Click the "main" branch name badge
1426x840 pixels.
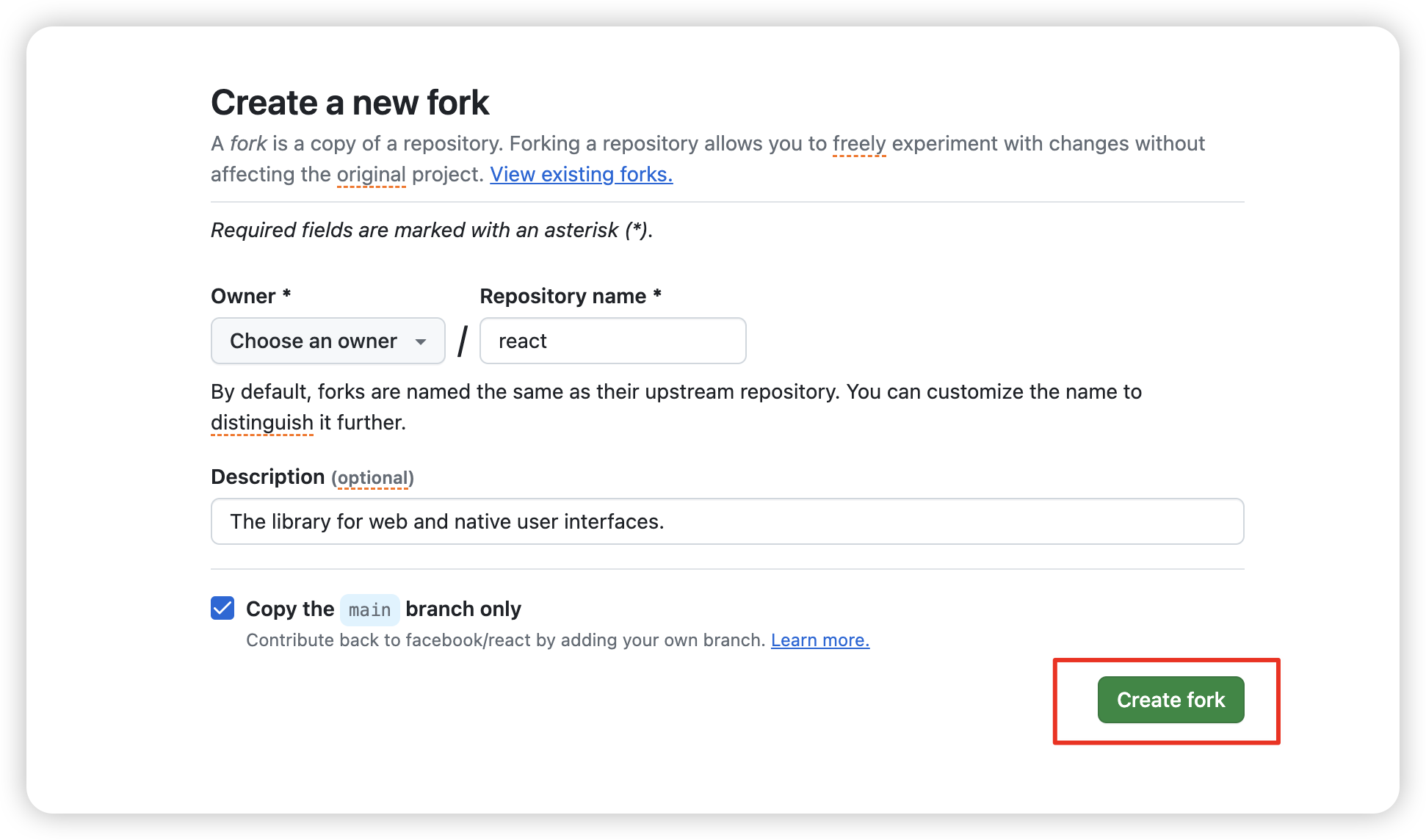(369, 609)
